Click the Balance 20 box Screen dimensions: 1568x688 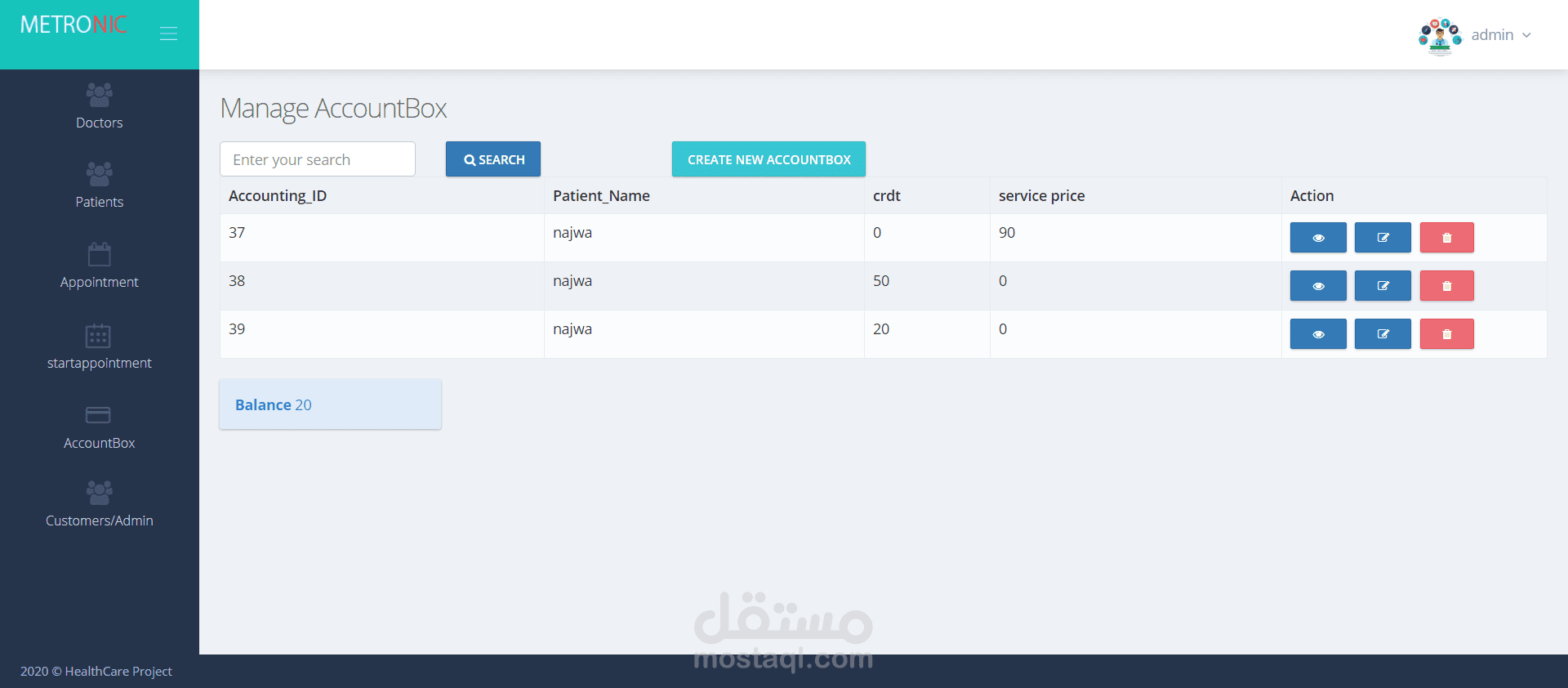(x=330, y=404)
